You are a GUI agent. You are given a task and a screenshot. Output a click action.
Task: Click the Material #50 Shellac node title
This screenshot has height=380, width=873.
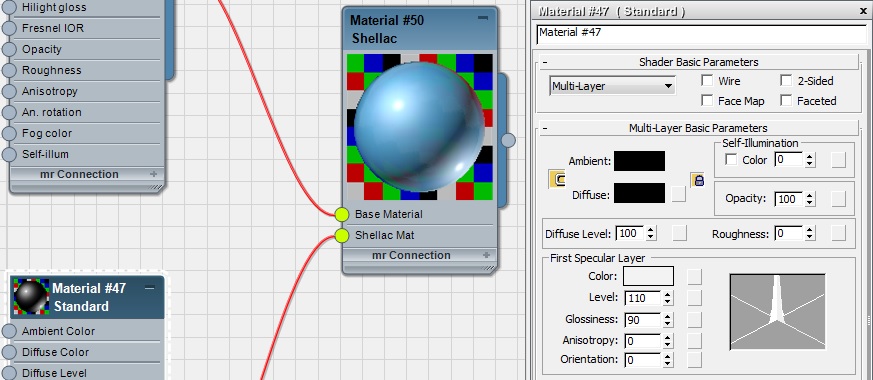pyautogui.click(x=388, y=29)
